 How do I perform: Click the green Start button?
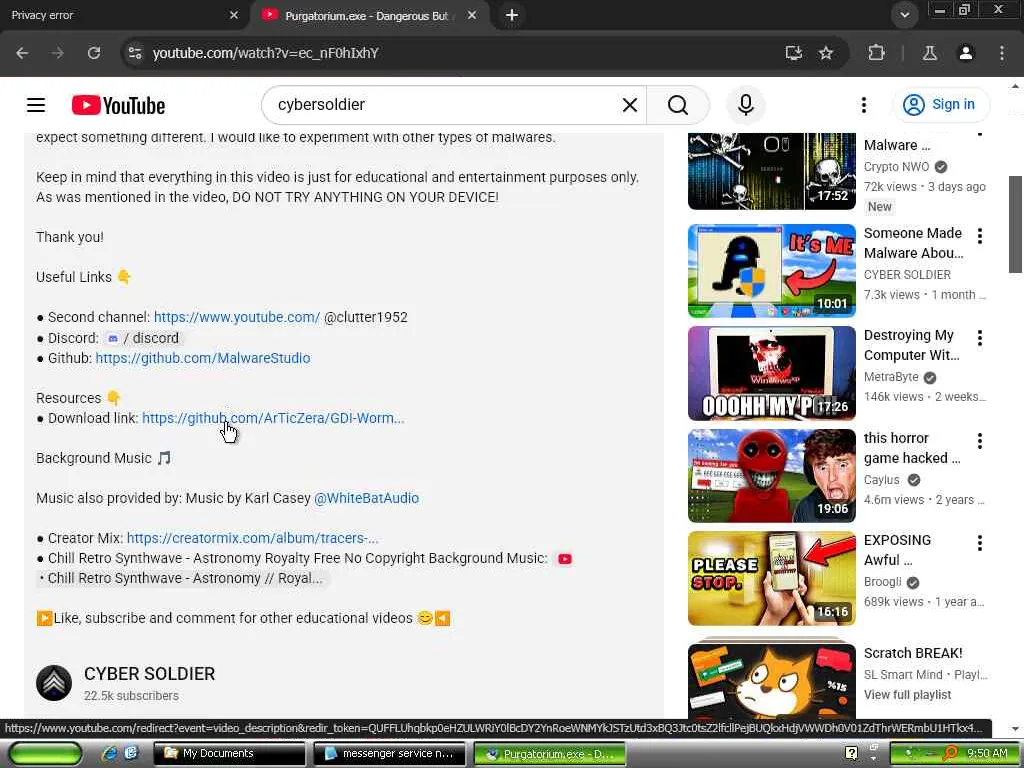[x=44, y=754]
